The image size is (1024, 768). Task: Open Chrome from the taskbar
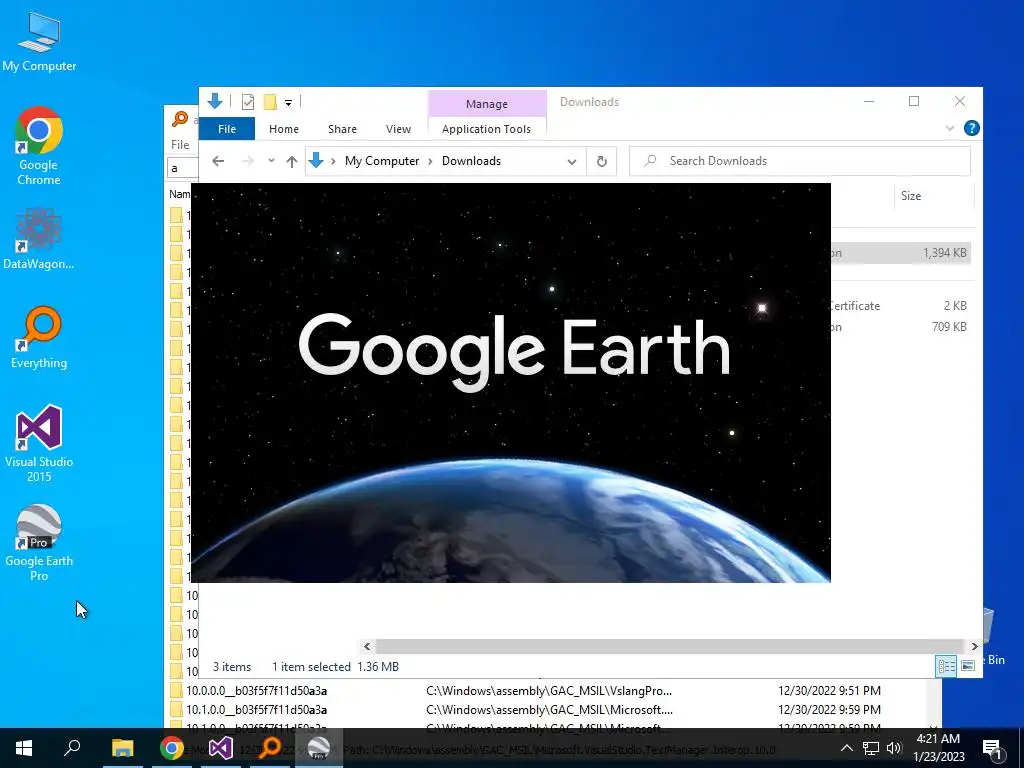click(x=172, y=748)
